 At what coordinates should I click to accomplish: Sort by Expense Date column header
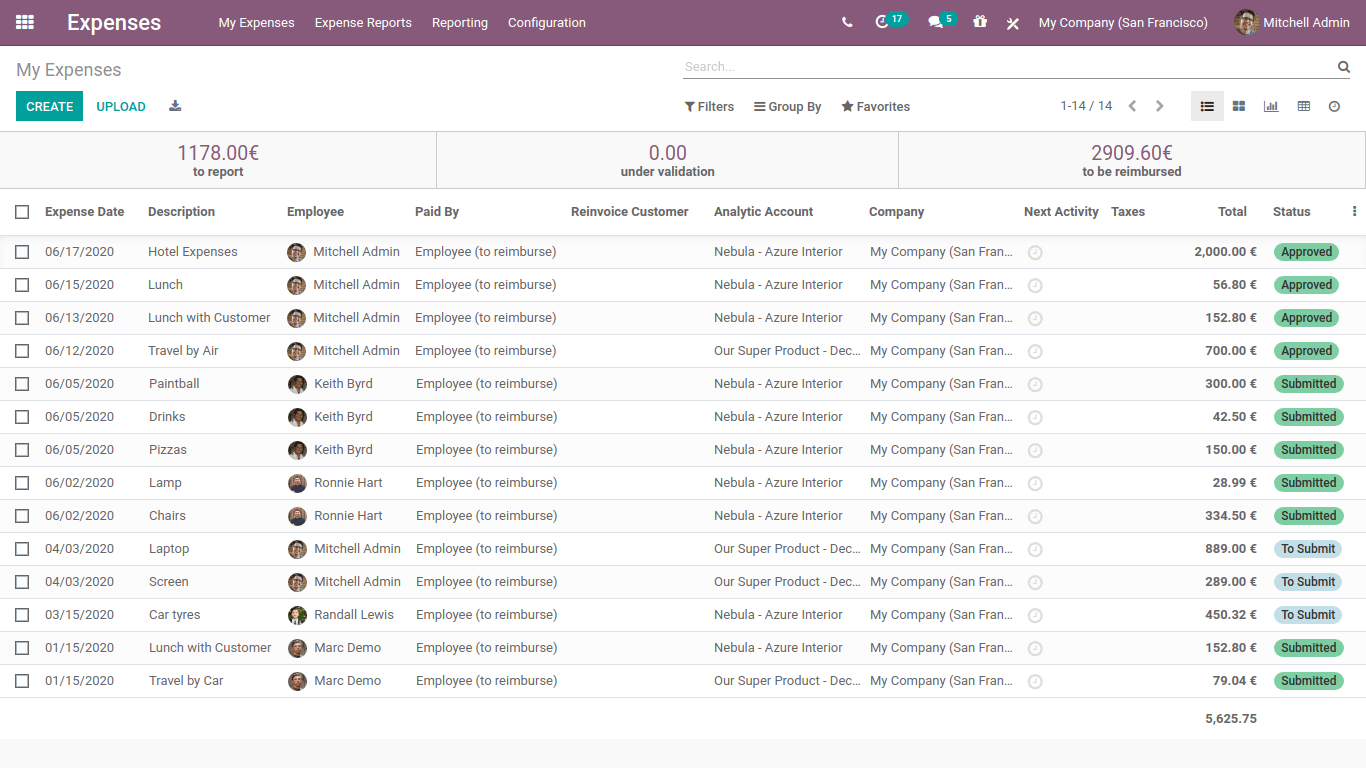click(85, 212)
